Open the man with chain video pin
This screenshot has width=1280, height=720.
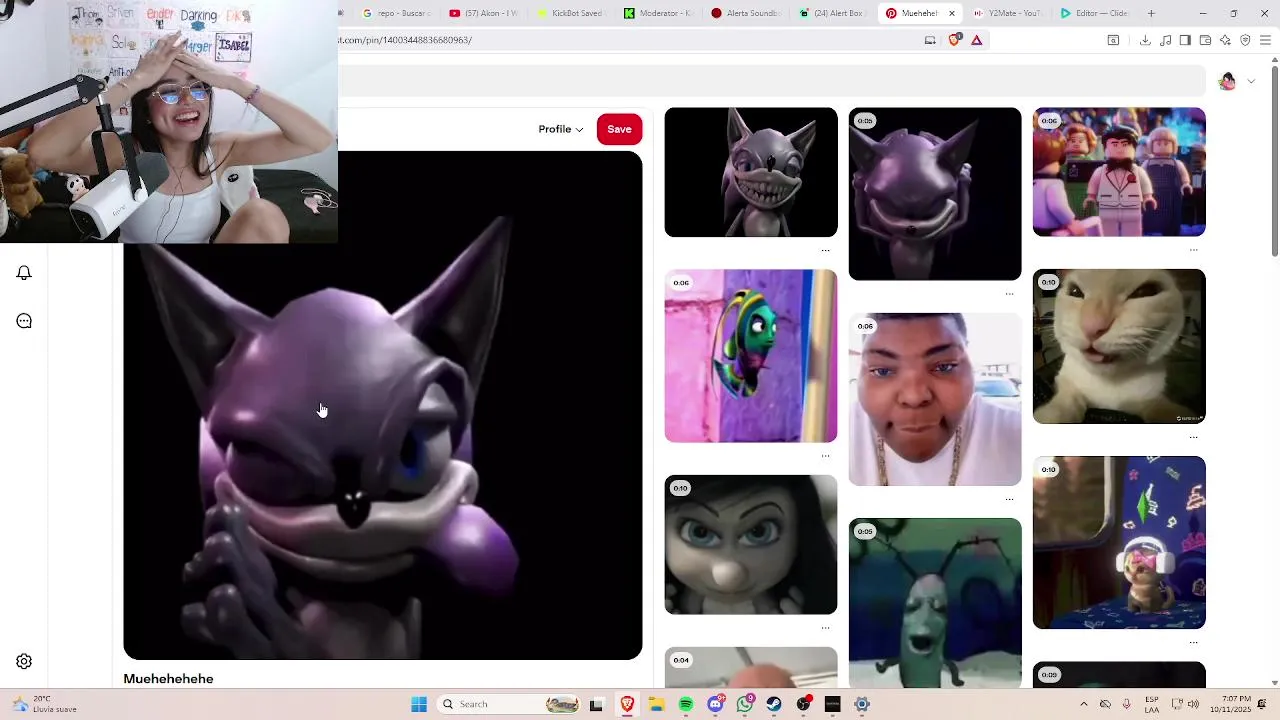(935, 399)
